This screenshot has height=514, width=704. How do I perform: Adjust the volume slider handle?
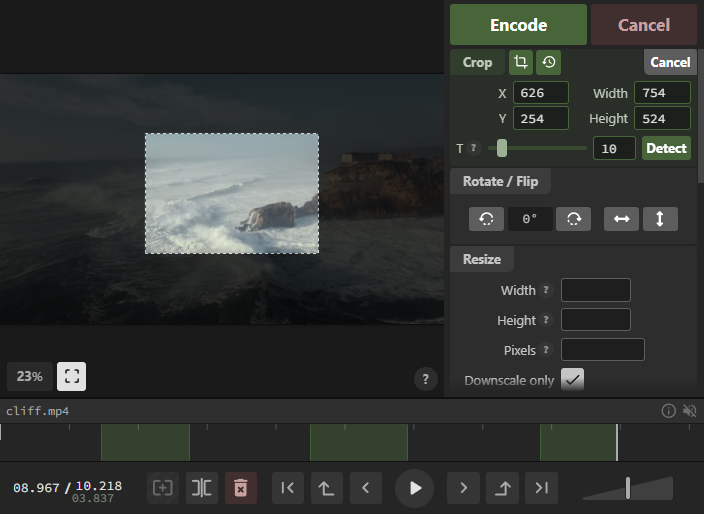tap(628, 488)
